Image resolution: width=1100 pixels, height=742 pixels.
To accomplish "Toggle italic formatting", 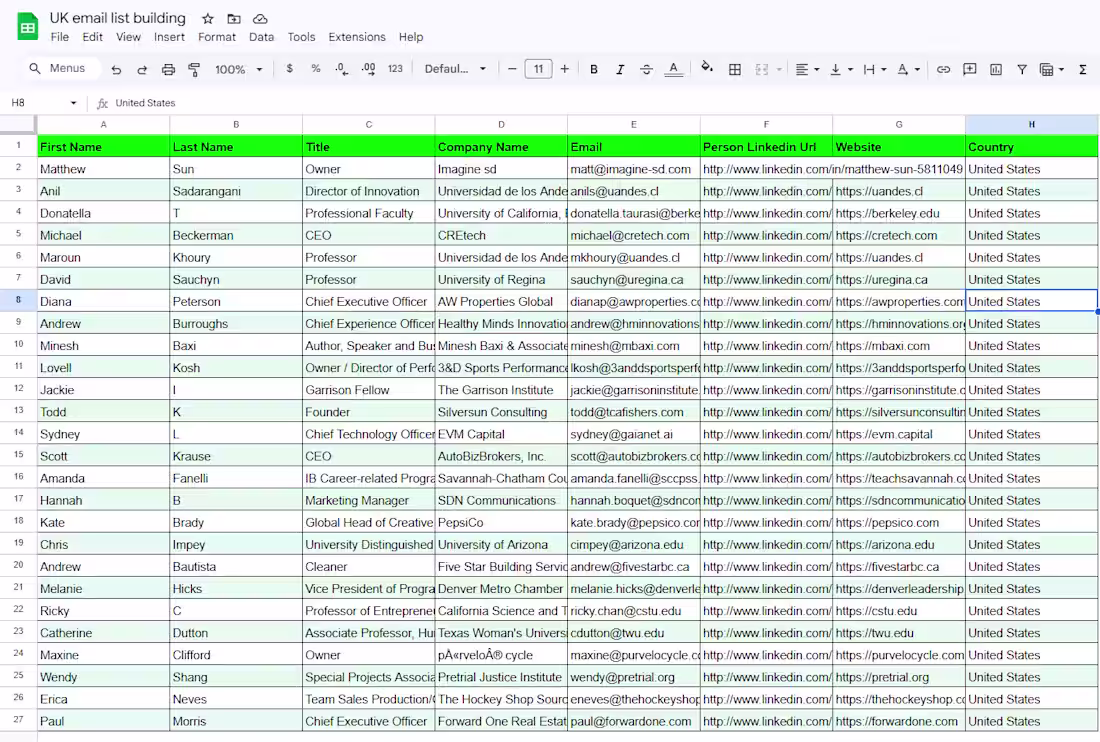I will (621, 69).
